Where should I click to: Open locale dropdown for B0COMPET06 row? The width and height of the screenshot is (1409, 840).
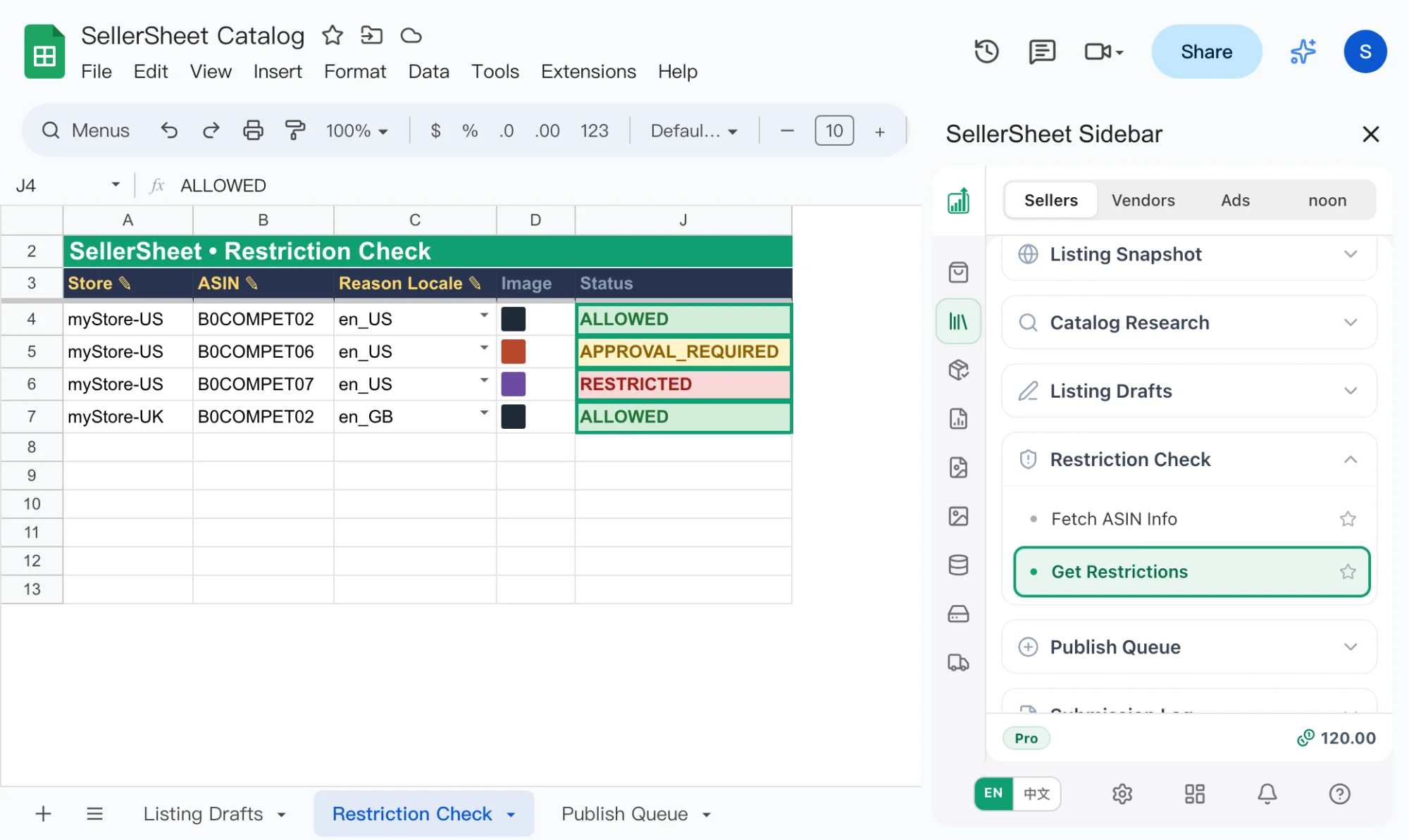point(484,348)
